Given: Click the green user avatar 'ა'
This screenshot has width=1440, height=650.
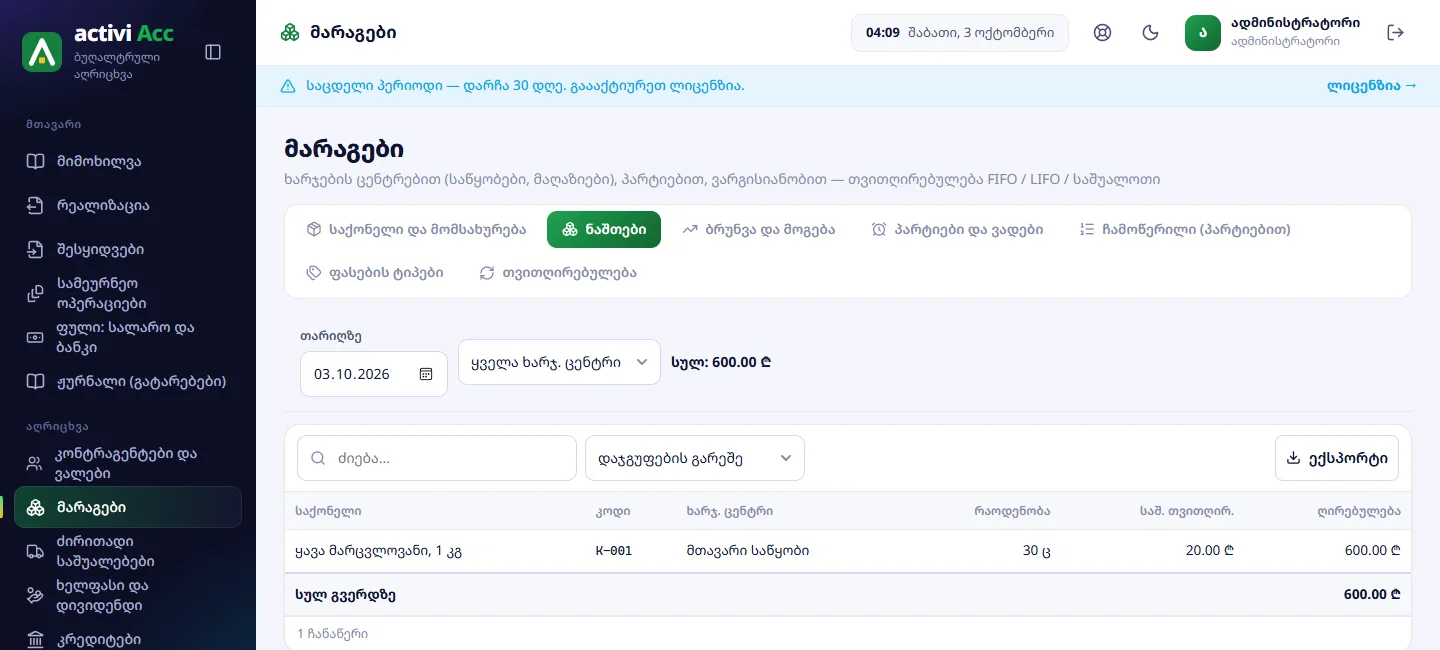Looking at the screenshot, I should [1203, 33].
